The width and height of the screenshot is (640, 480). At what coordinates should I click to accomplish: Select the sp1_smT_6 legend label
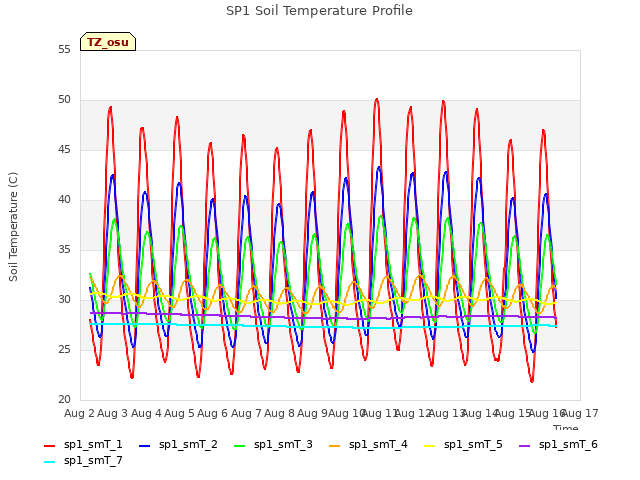568,444
